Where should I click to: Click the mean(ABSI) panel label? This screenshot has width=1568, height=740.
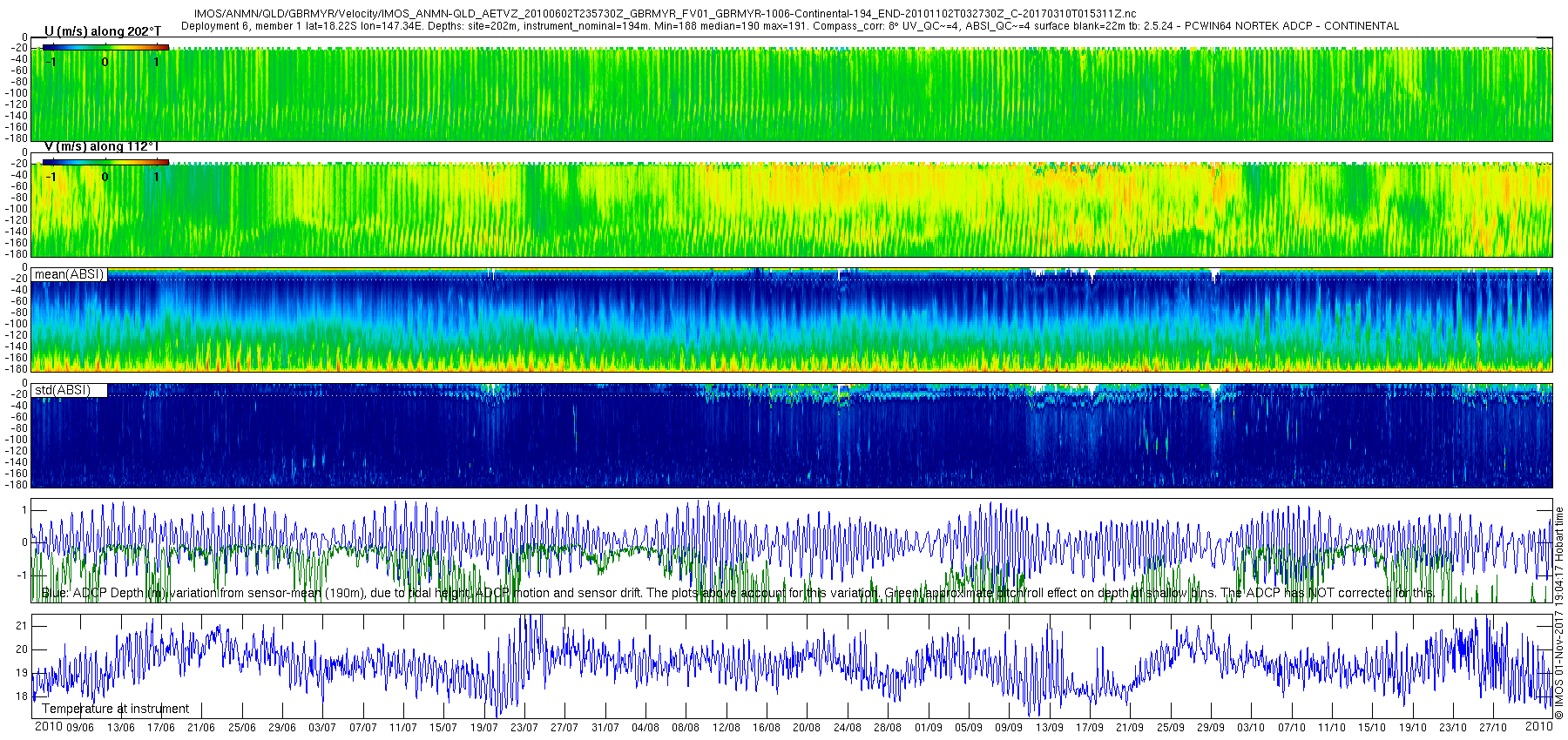69,274
